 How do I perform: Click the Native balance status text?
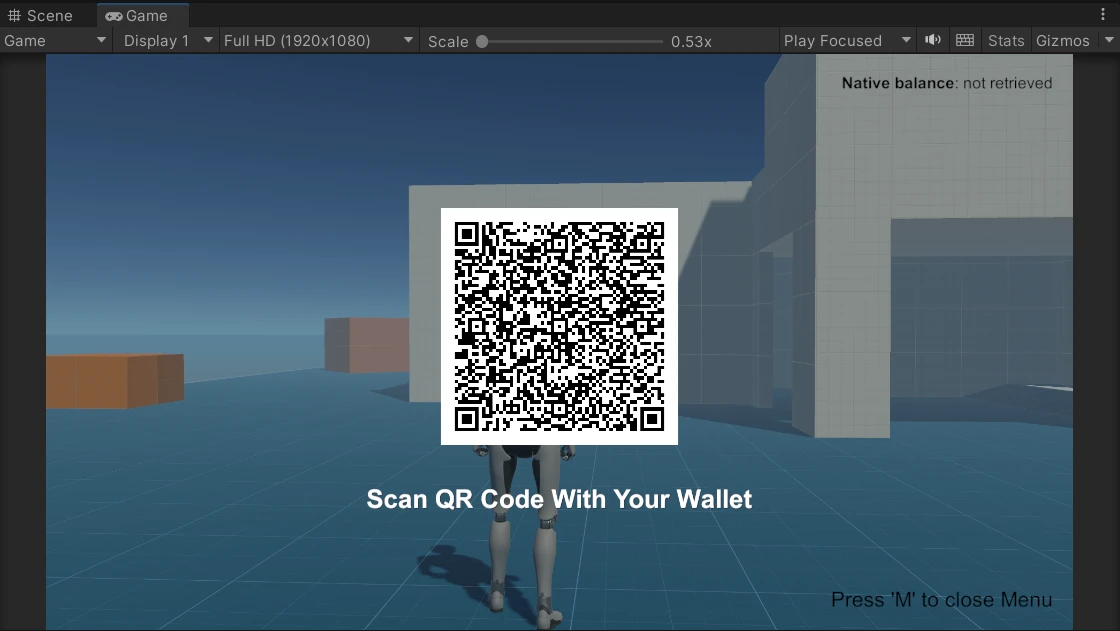point(946,83)
